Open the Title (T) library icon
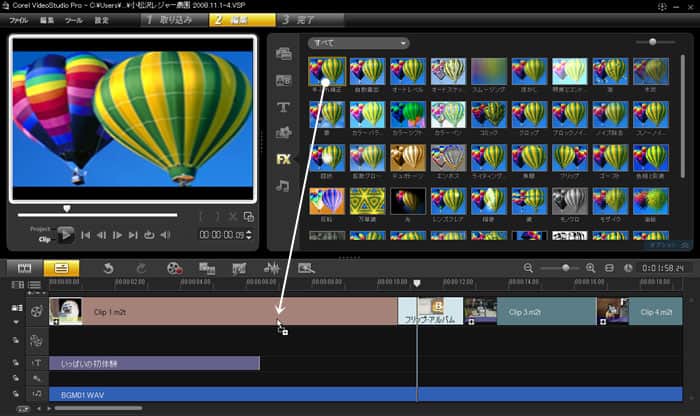 pyautogui.click(x=283, y=107)
